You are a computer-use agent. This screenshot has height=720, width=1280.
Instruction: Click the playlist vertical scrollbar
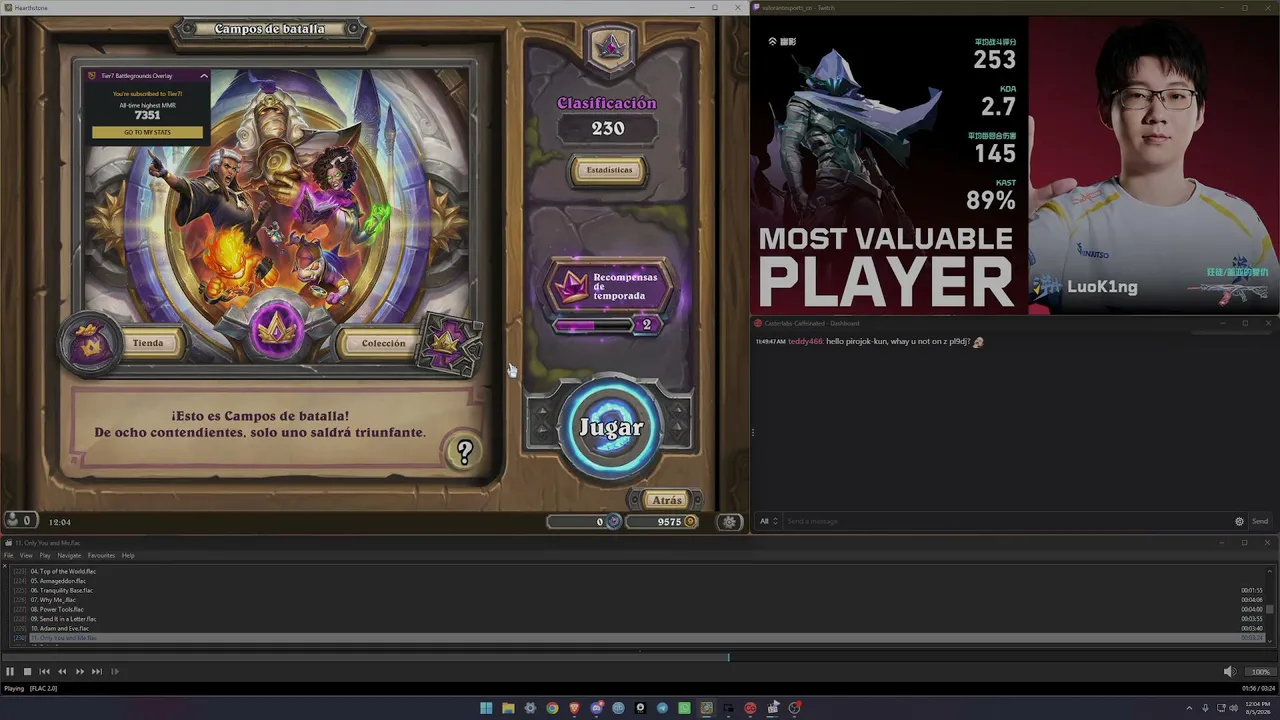[1271, 607]
